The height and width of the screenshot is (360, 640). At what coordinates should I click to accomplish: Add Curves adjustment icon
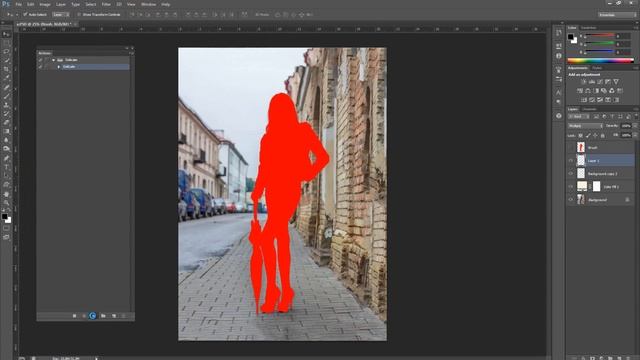pos(600,82)
